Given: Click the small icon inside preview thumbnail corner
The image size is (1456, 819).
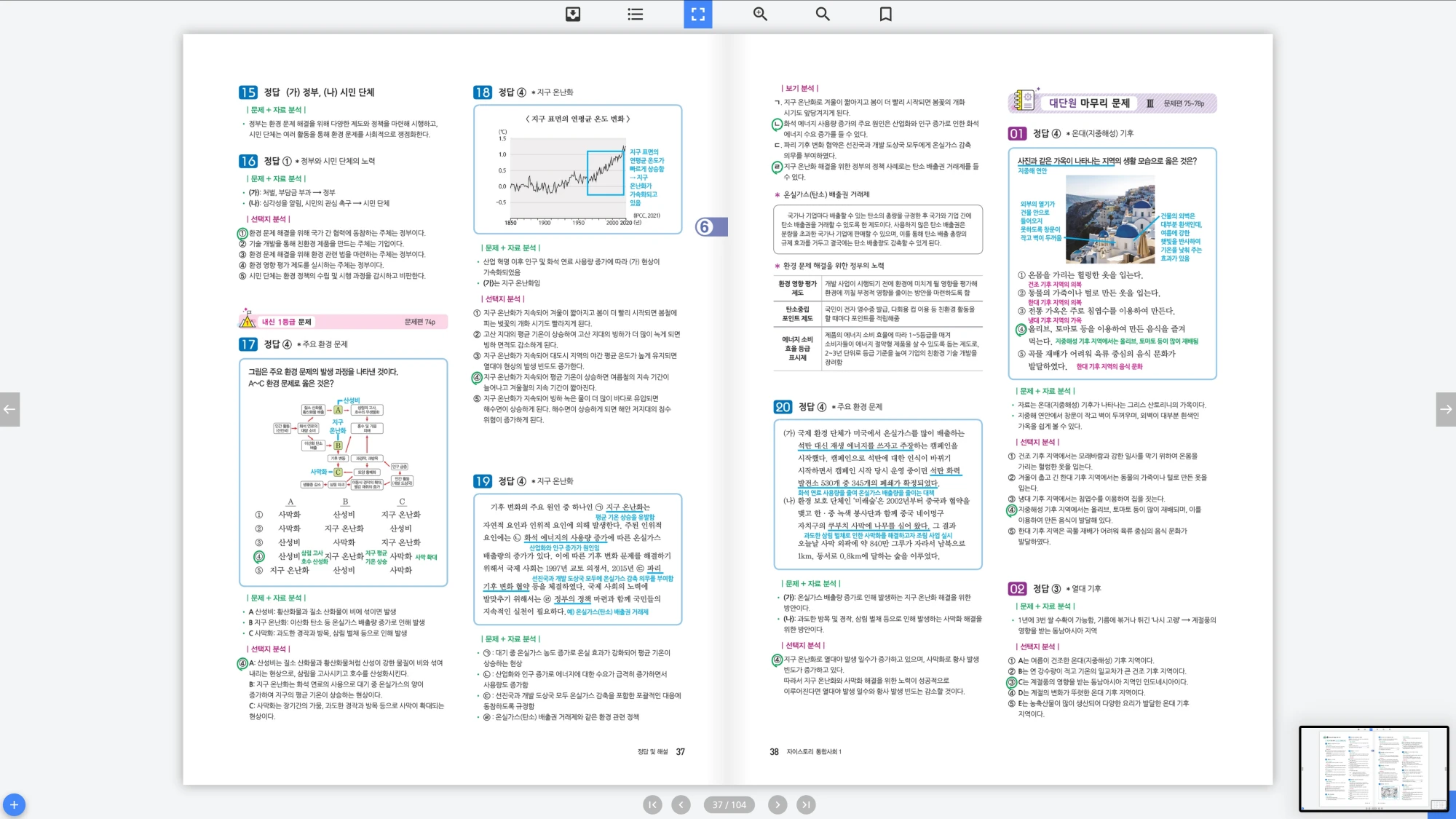Looking at the screenshot, I should [1438, 804].
